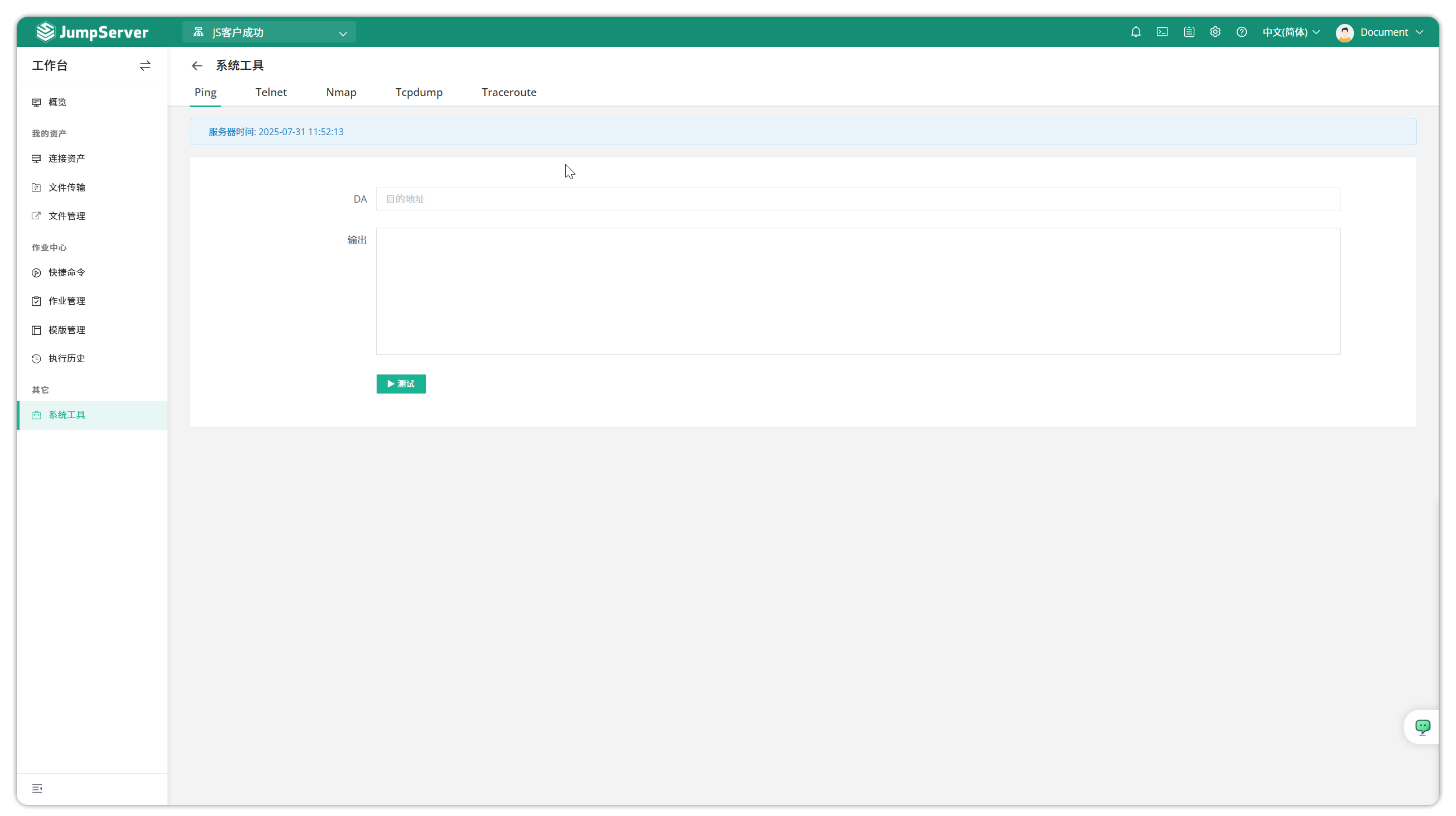
Task: Open 文件传输 in the sidebar
Action: point(92,188)
